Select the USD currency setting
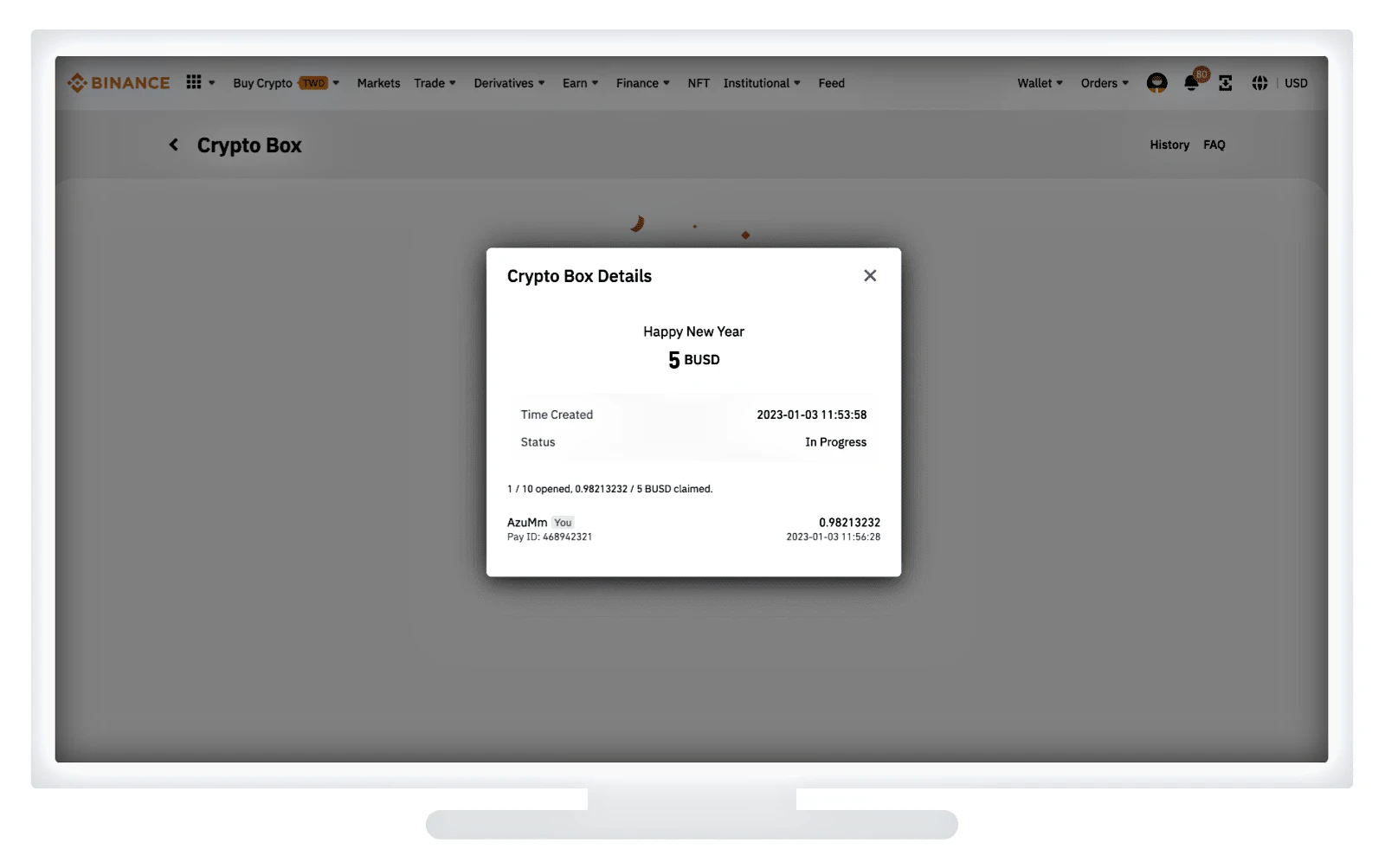Screen dimensions: 1385x868 1296,83
